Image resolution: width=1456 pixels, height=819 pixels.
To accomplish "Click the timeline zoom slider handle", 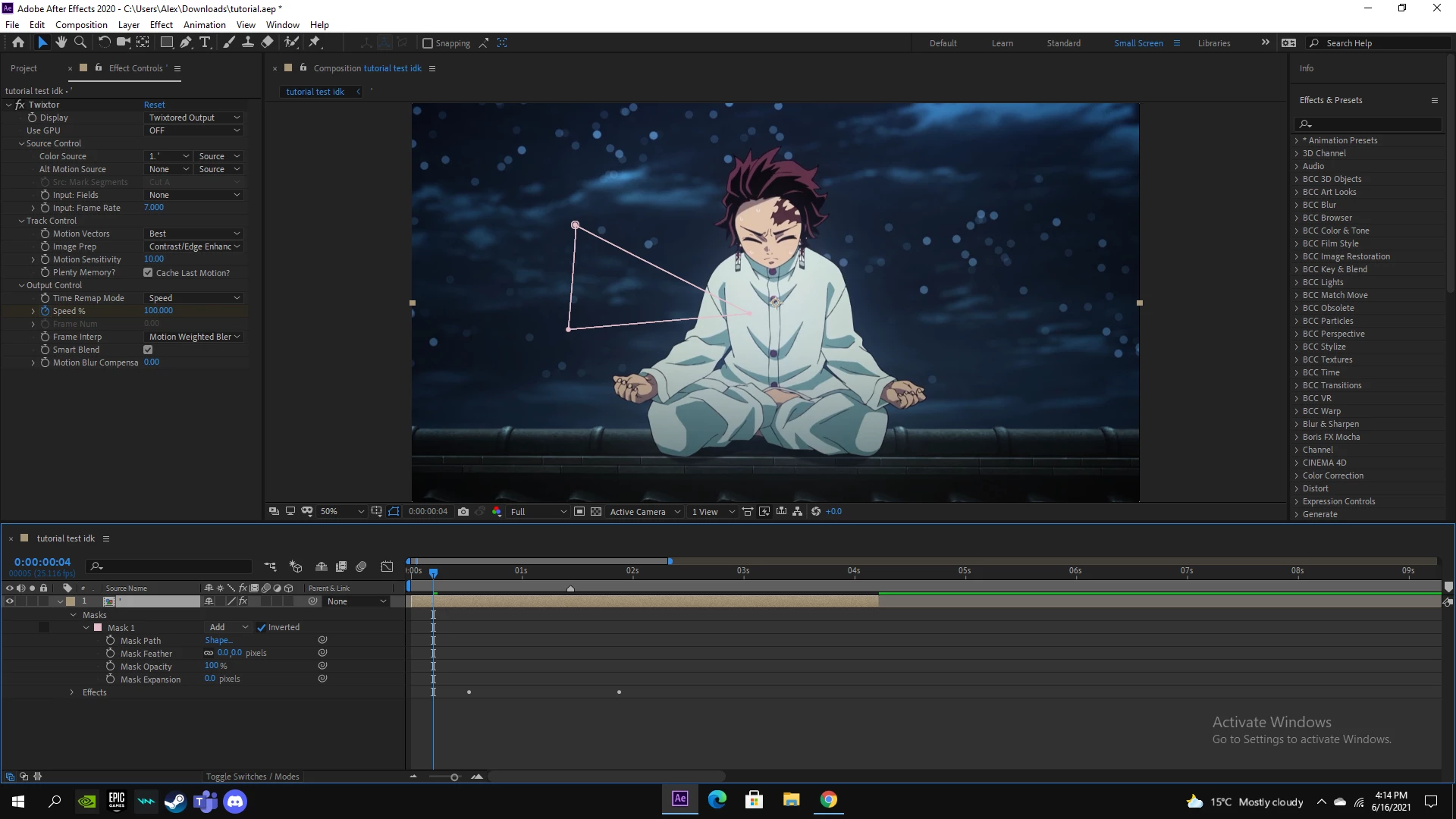I will click(x=454, y=777).
